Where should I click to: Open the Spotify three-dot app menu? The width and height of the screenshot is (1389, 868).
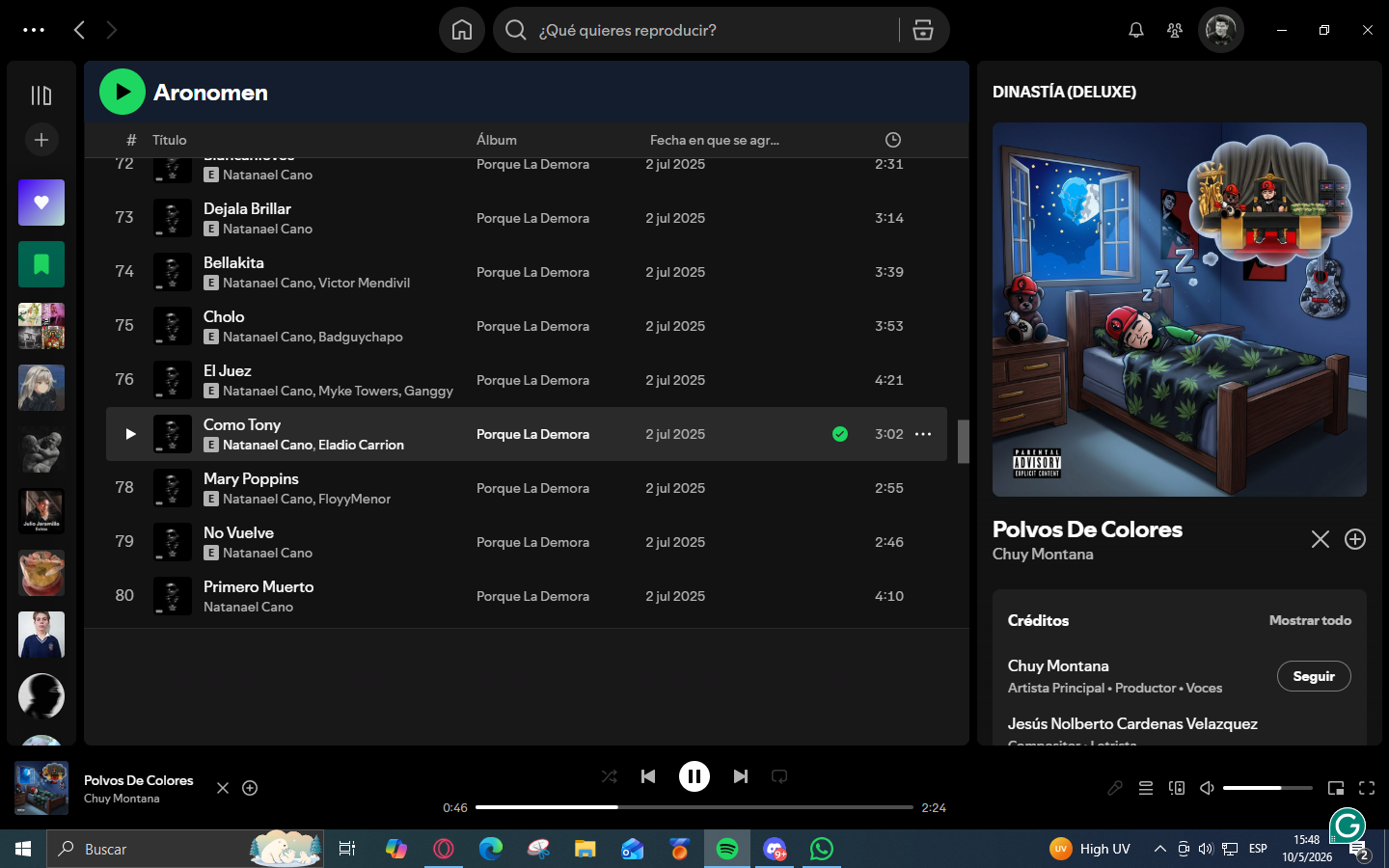coord(34,30)
